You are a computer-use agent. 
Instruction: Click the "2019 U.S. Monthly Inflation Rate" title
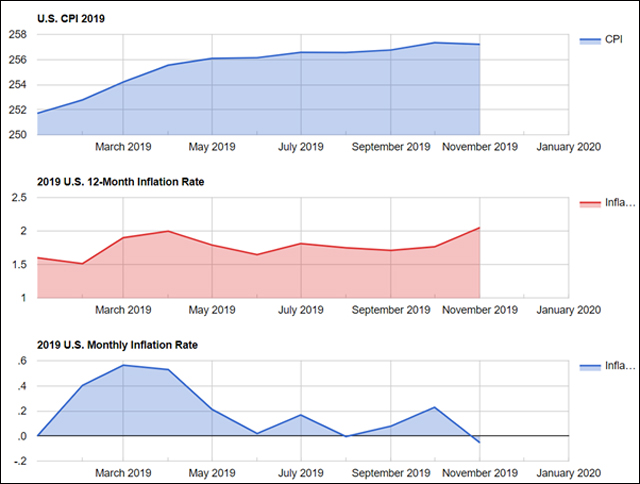pyautogui.click(x=117, y=345)
